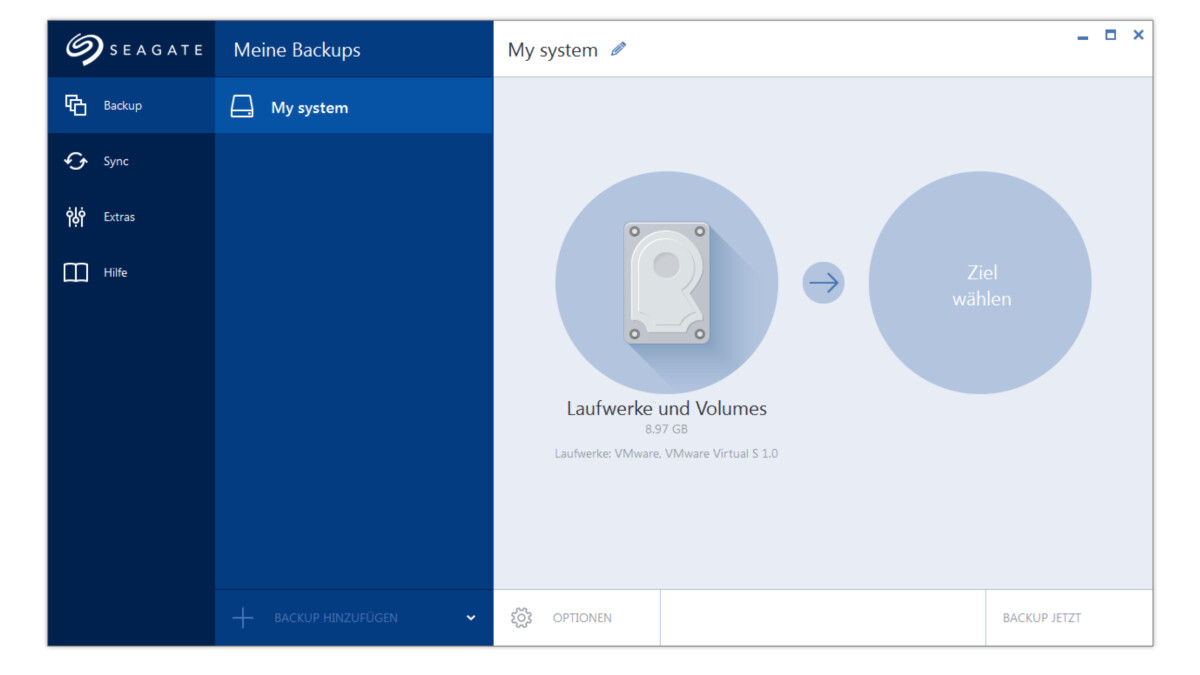Click the Meine Backups header
Screen dimensions: 1200x675
click(x=297, y=50)
